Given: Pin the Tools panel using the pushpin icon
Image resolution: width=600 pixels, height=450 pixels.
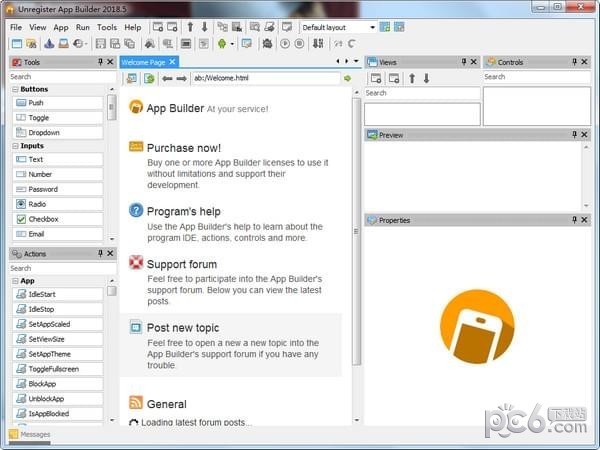Looking at the screenshot, I should point(99,62).
